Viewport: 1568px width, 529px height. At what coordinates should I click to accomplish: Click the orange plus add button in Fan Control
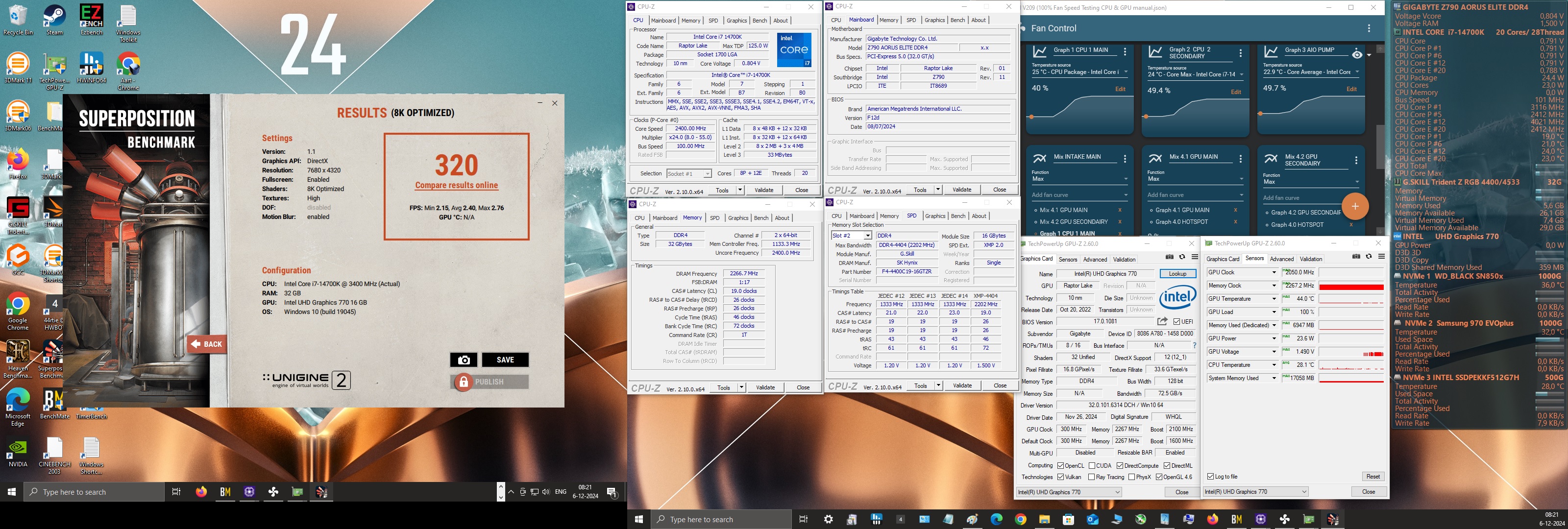click(1355, 206)
